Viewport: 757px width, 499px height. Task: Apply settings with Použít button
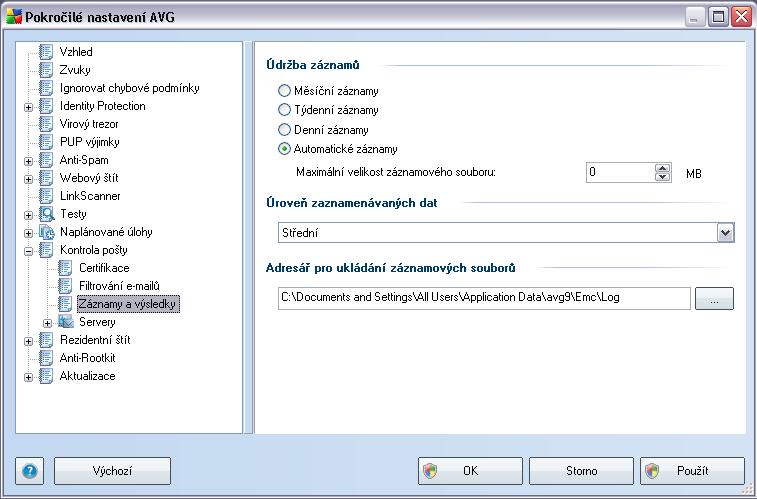point(692,471)
